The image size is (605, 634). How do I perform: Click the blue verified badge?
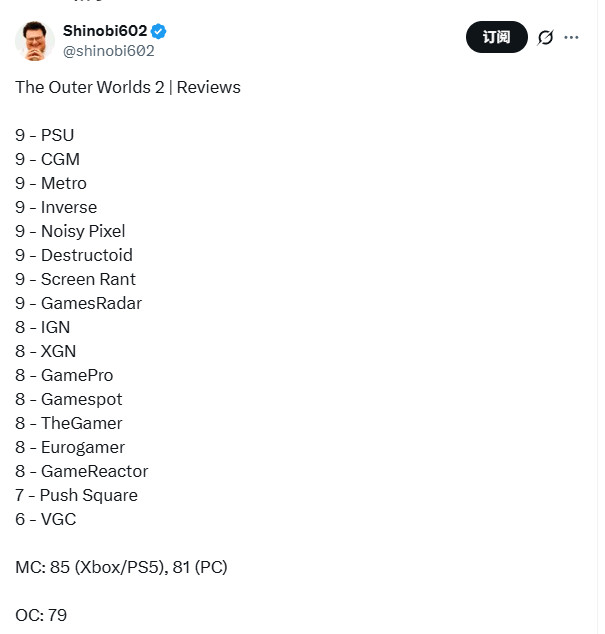click(159, 32)
